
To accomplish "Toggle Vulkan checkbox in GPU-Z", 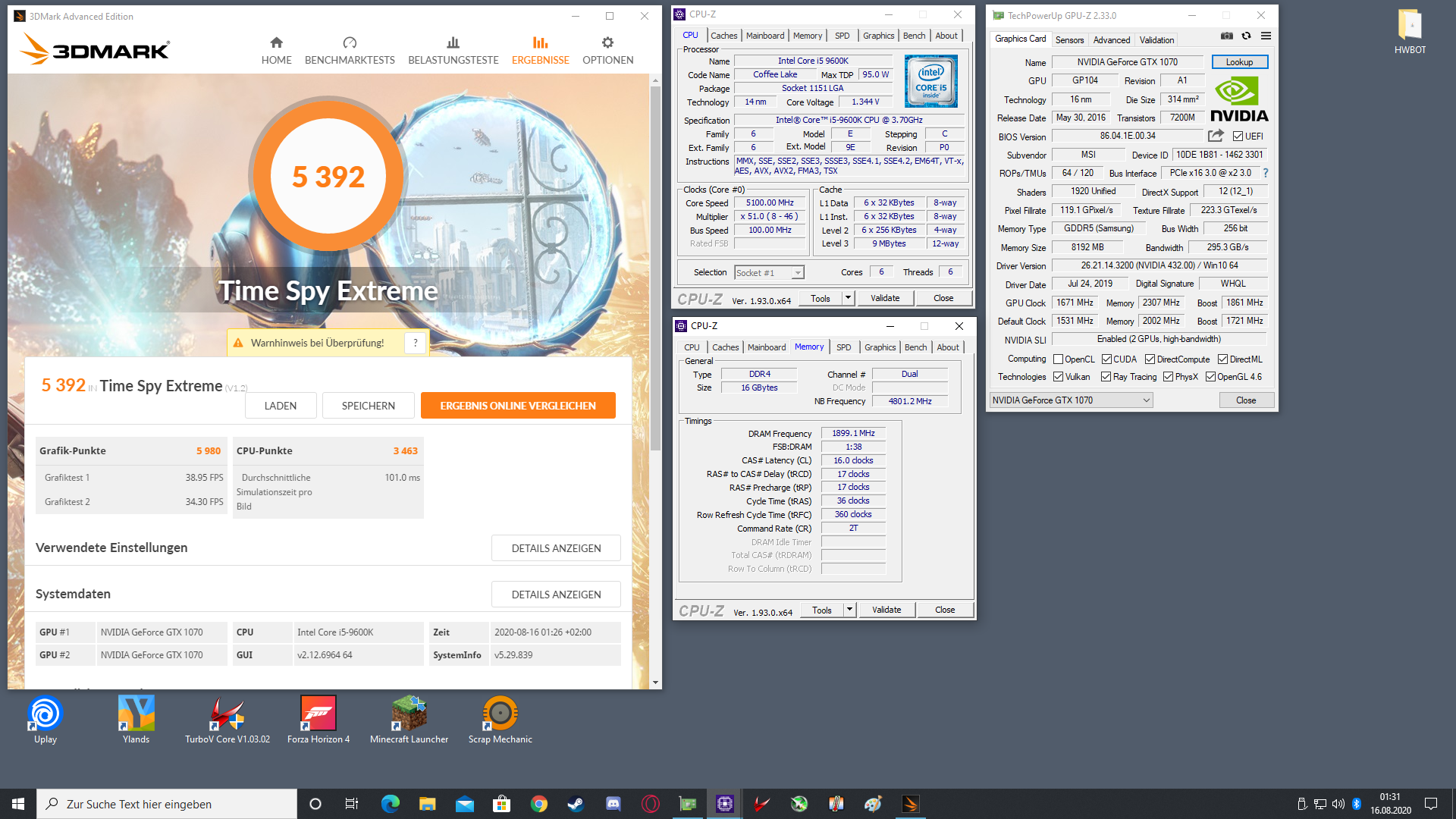I will [1058, 377].
